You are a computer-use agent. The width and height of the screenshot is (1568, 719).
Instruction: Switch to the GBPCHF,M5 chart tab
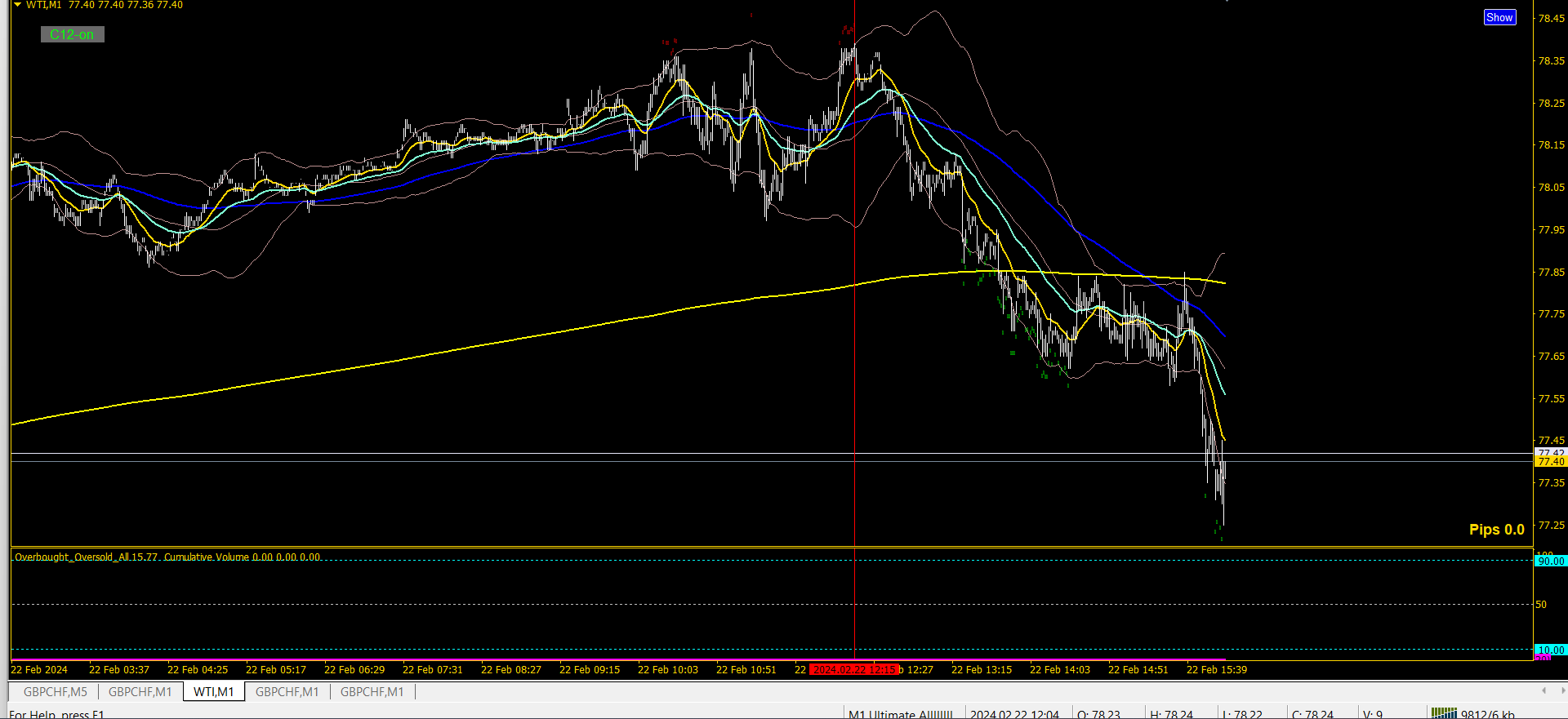point(56,691)
